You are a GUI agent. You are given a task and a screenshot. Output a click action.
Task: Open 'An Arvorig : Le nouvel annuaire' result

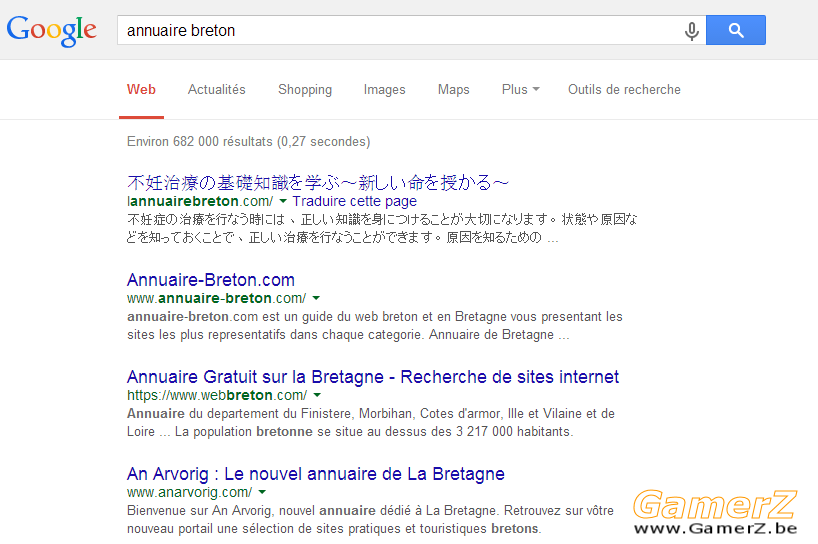(316, 474)
